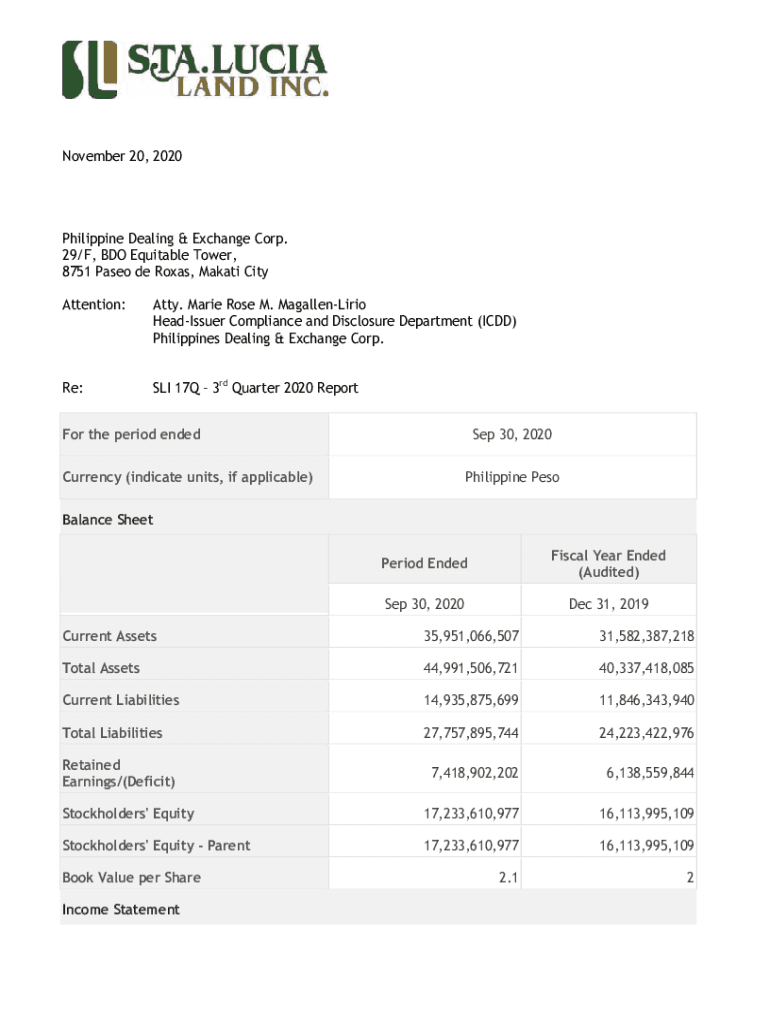Click the Sta. Lucia Land Inc. logo
This screenshot has width=770, height=1024.
pos(195,70)
